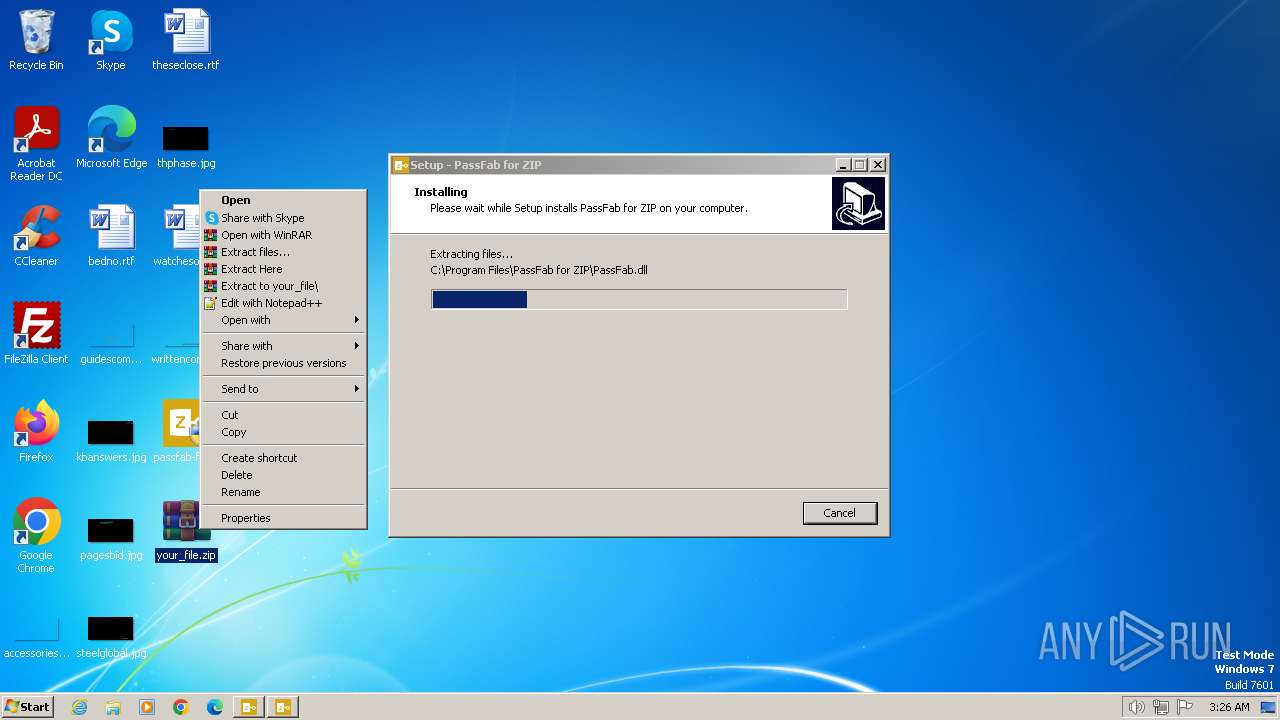Select the bedno.rtf document icon
The height and width of the screenshot is (720, 1280).
pyautogui.click(x=111, y=236)
